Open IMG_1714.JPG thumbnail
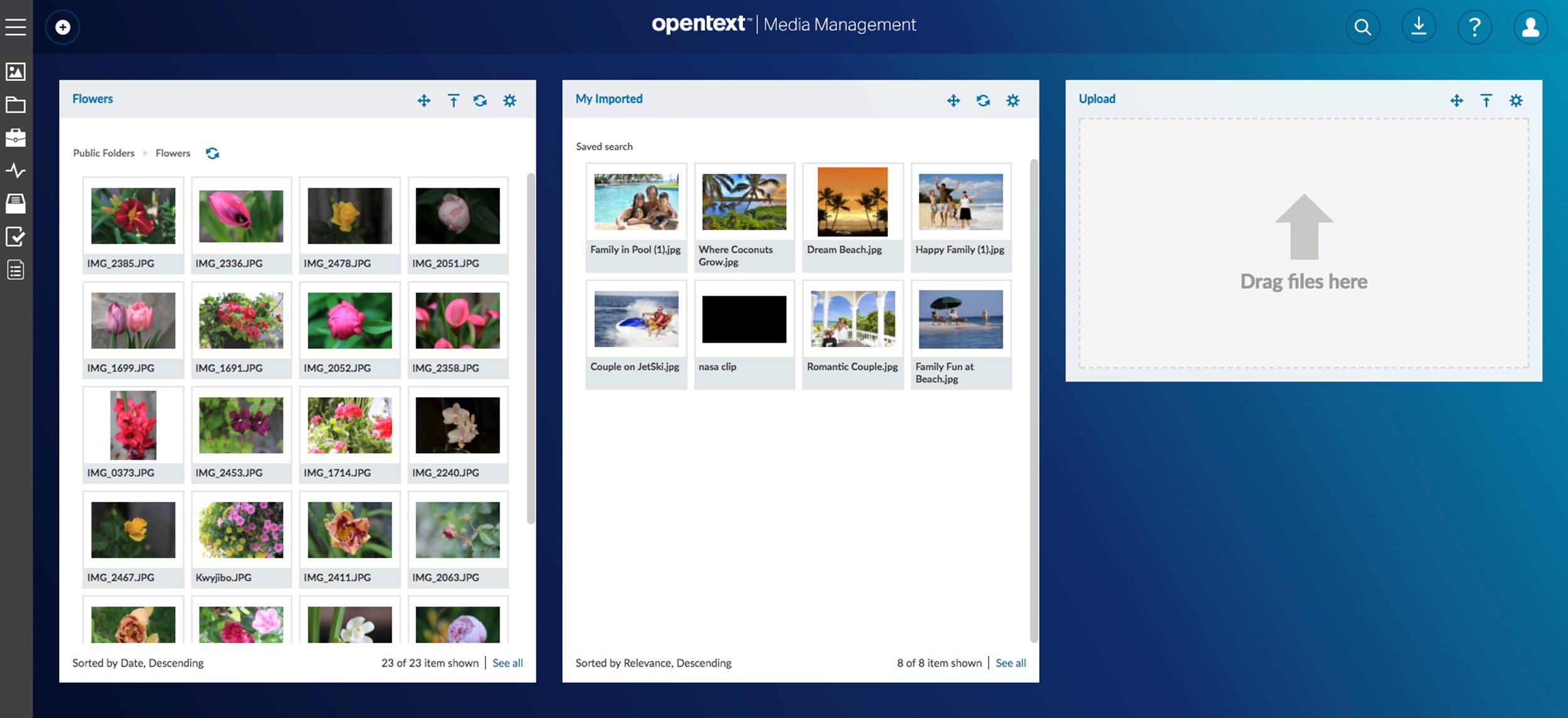 click(350, 425)
